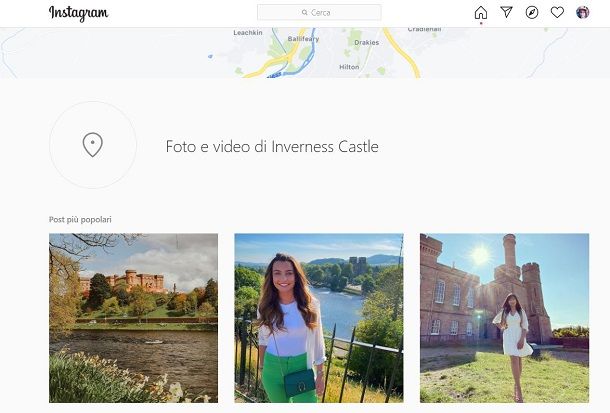Open the castle and river landscape post
Screen dimensions: 610x413
[133, 318]
